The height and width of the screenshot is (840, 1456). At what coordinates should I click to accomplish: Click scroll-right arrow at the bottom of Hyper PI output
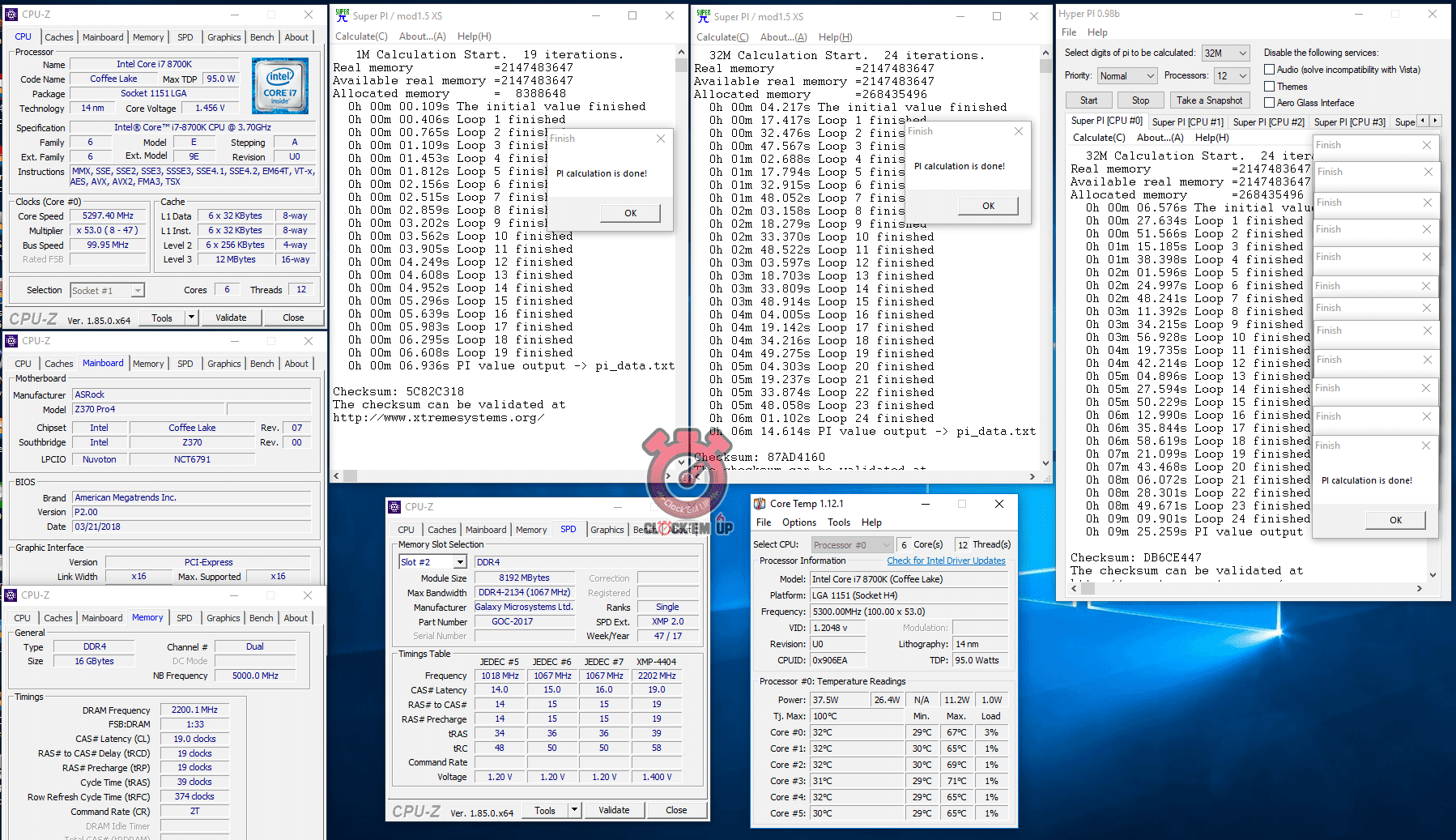[1419, 589]
